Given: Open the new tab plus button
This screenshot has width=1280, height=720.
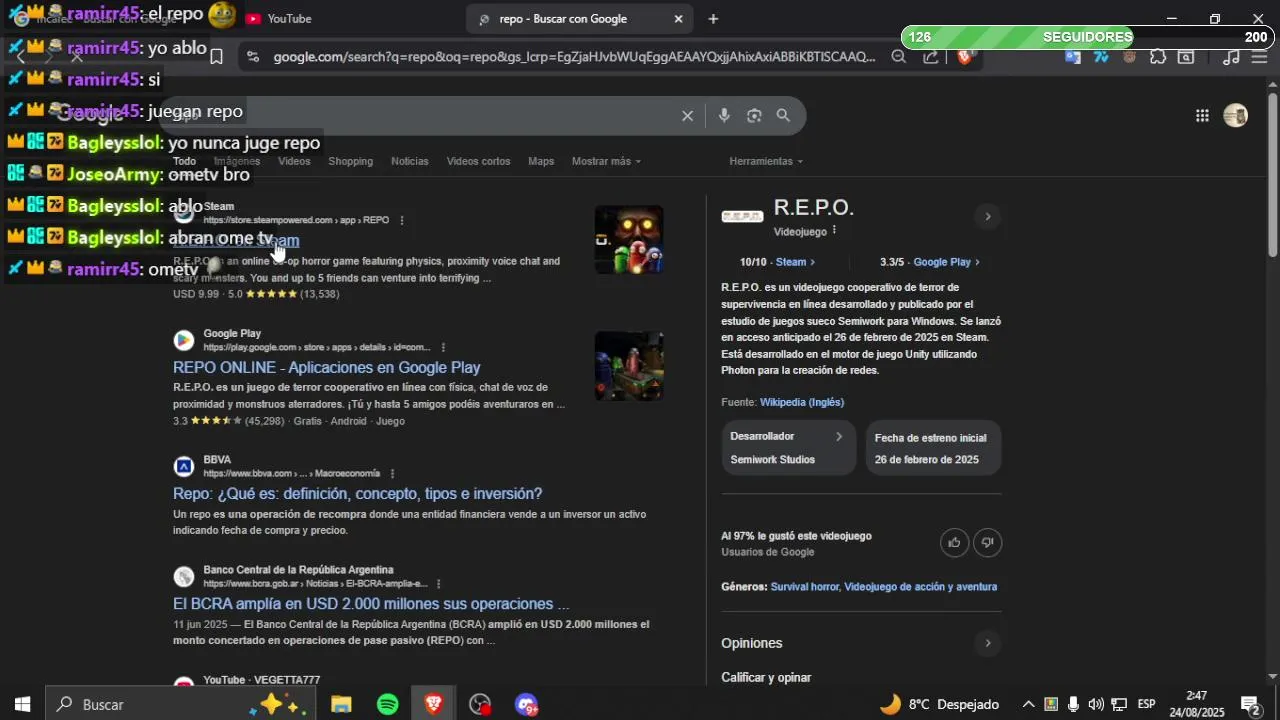Looking at the screenshot, I should 713,19.
